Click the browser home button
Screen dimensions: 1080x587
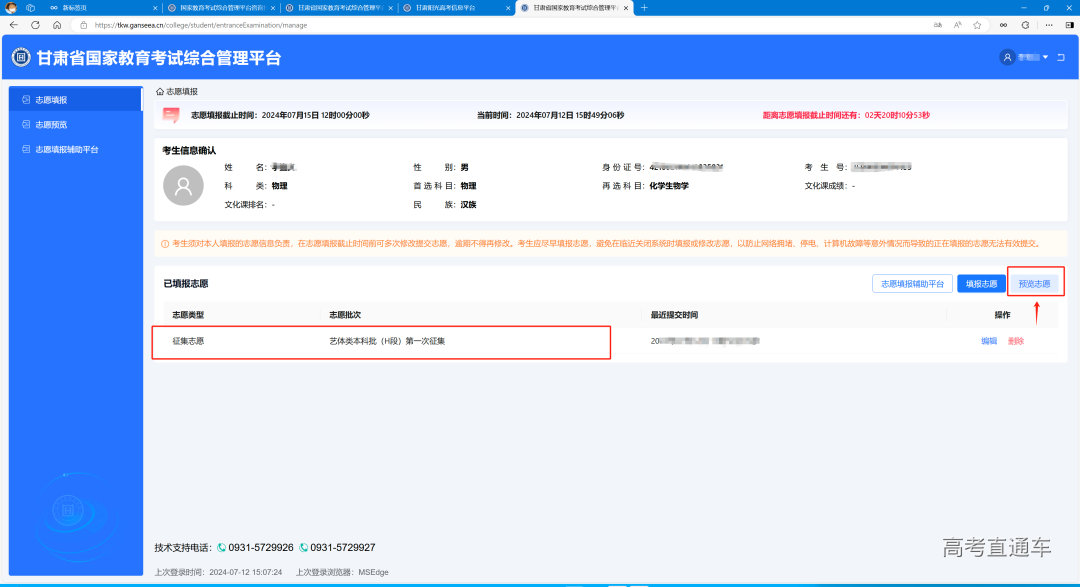point(57,24)
